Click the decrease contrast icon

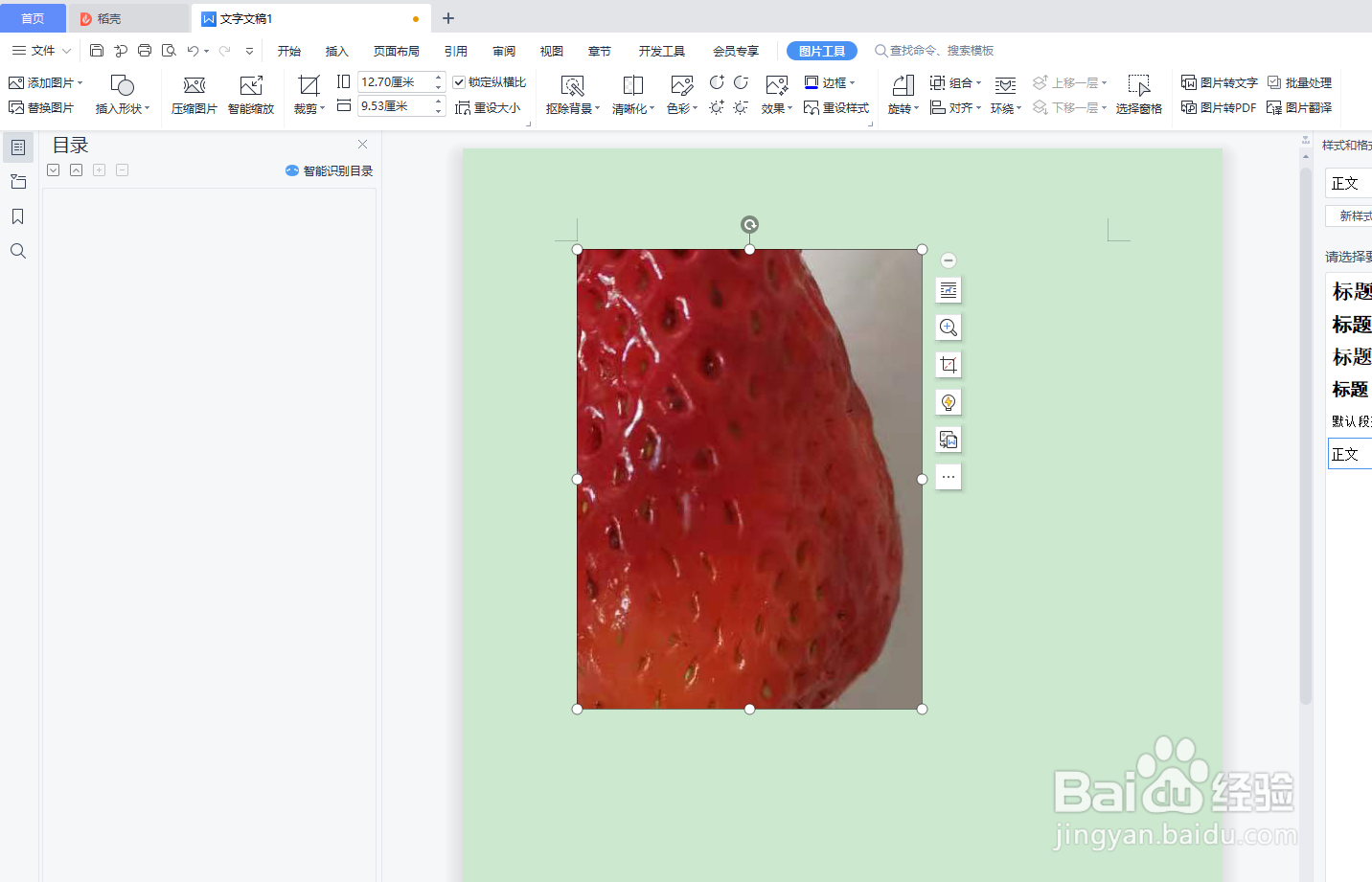[741, 82]
